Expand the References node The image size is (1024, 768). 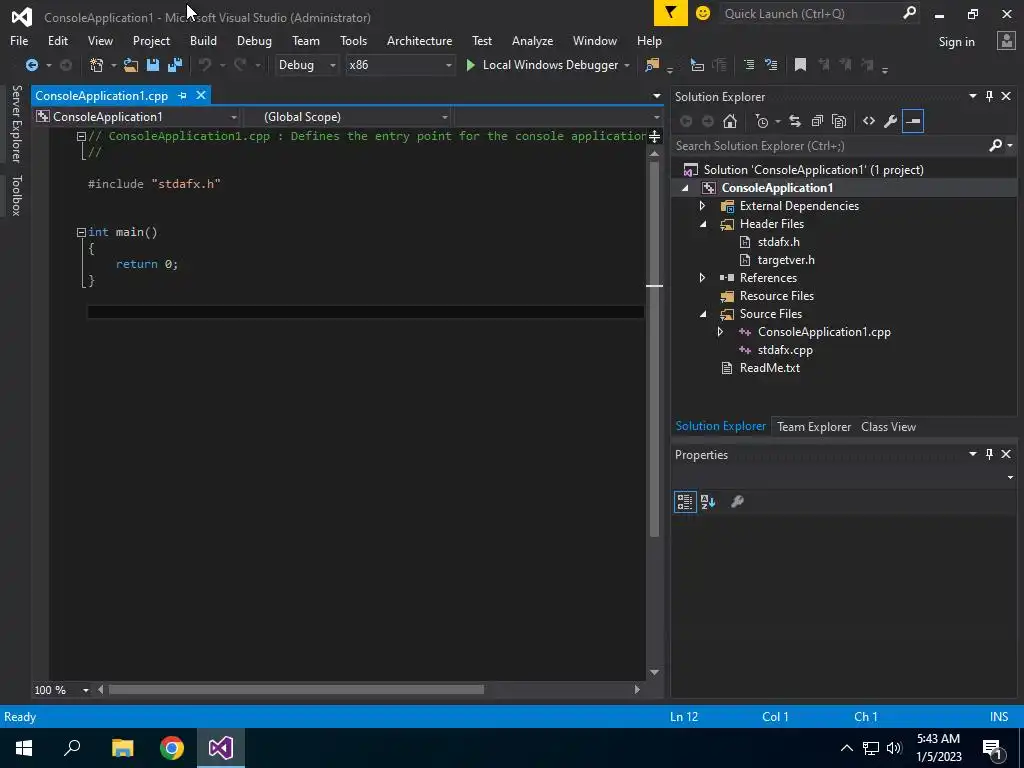click(703, 278)
